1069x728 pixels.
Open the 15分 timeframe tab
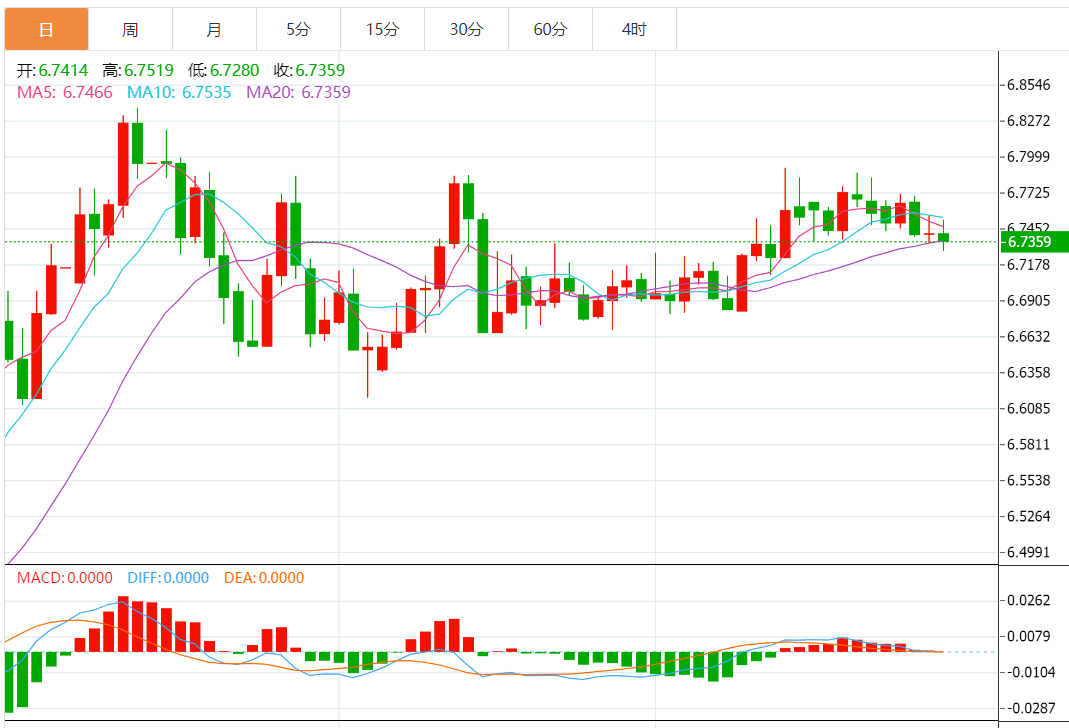382,29
